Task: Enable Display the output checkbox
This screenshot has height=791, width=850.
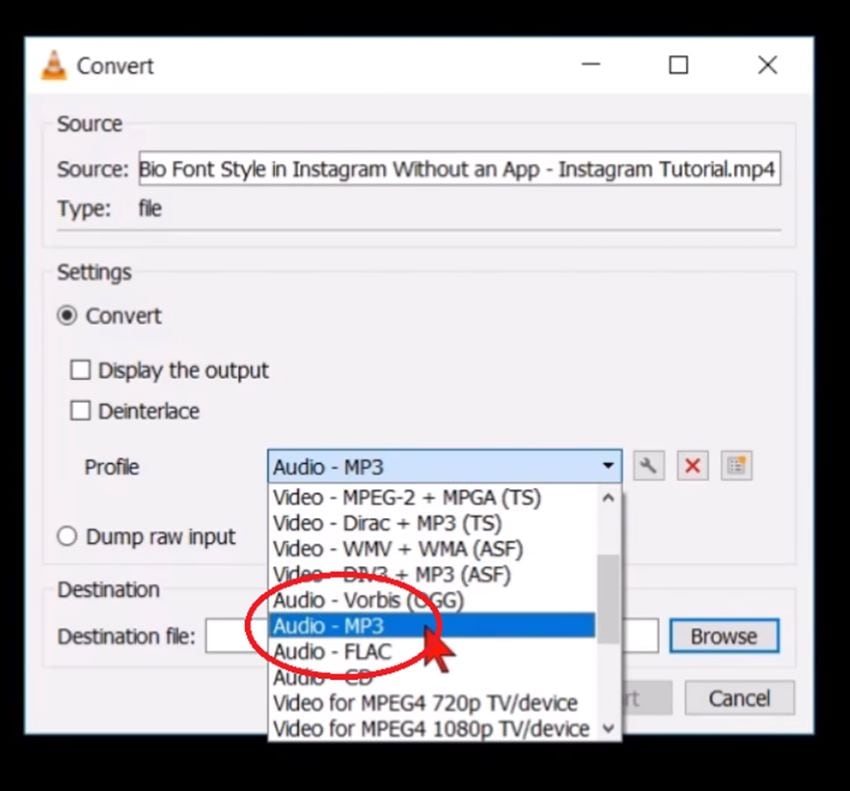Action: [x=80, y=370]
